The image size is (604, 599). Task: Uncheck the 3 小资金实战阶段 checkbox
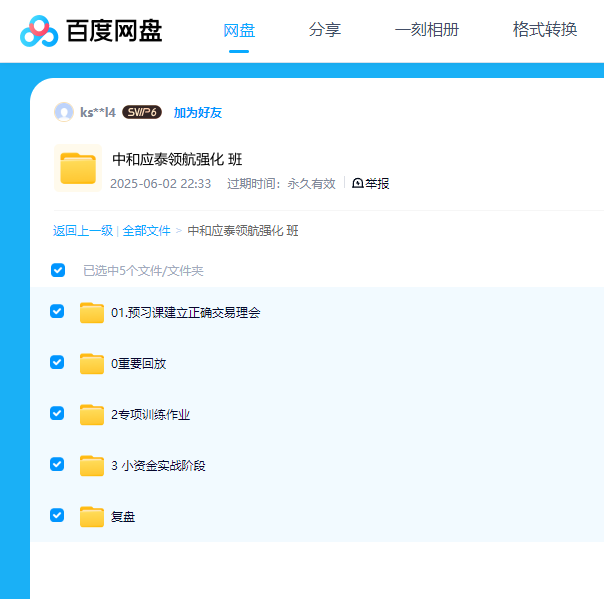click(x=57, y=464)
